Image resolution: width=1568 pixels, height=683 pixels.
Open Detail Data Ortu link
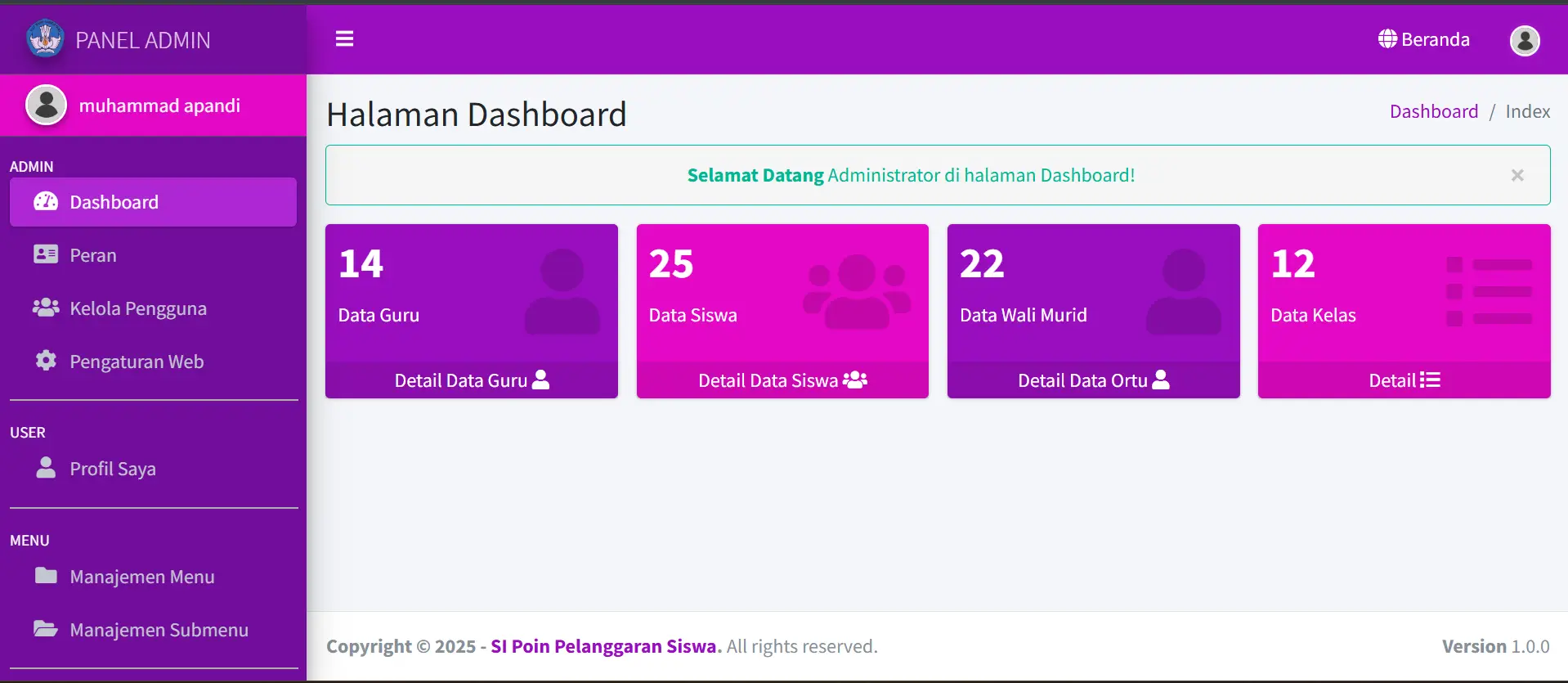click(1094, 380)
